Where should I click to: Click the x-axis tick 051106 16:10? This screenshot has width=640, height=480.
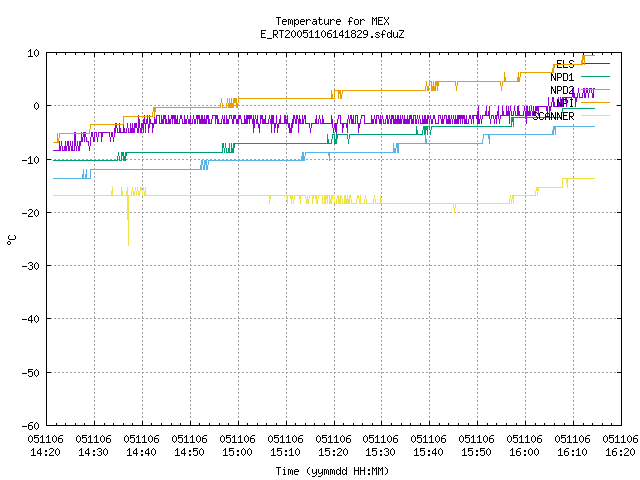coord(572,446)
